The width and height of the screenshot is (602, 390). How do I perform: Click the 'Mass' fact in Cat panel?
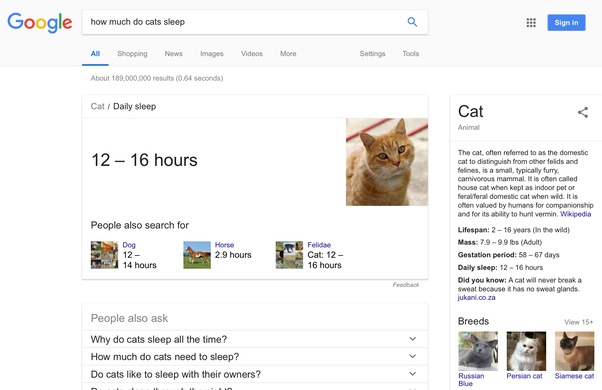pyautogui.click(x=500, y=242)
